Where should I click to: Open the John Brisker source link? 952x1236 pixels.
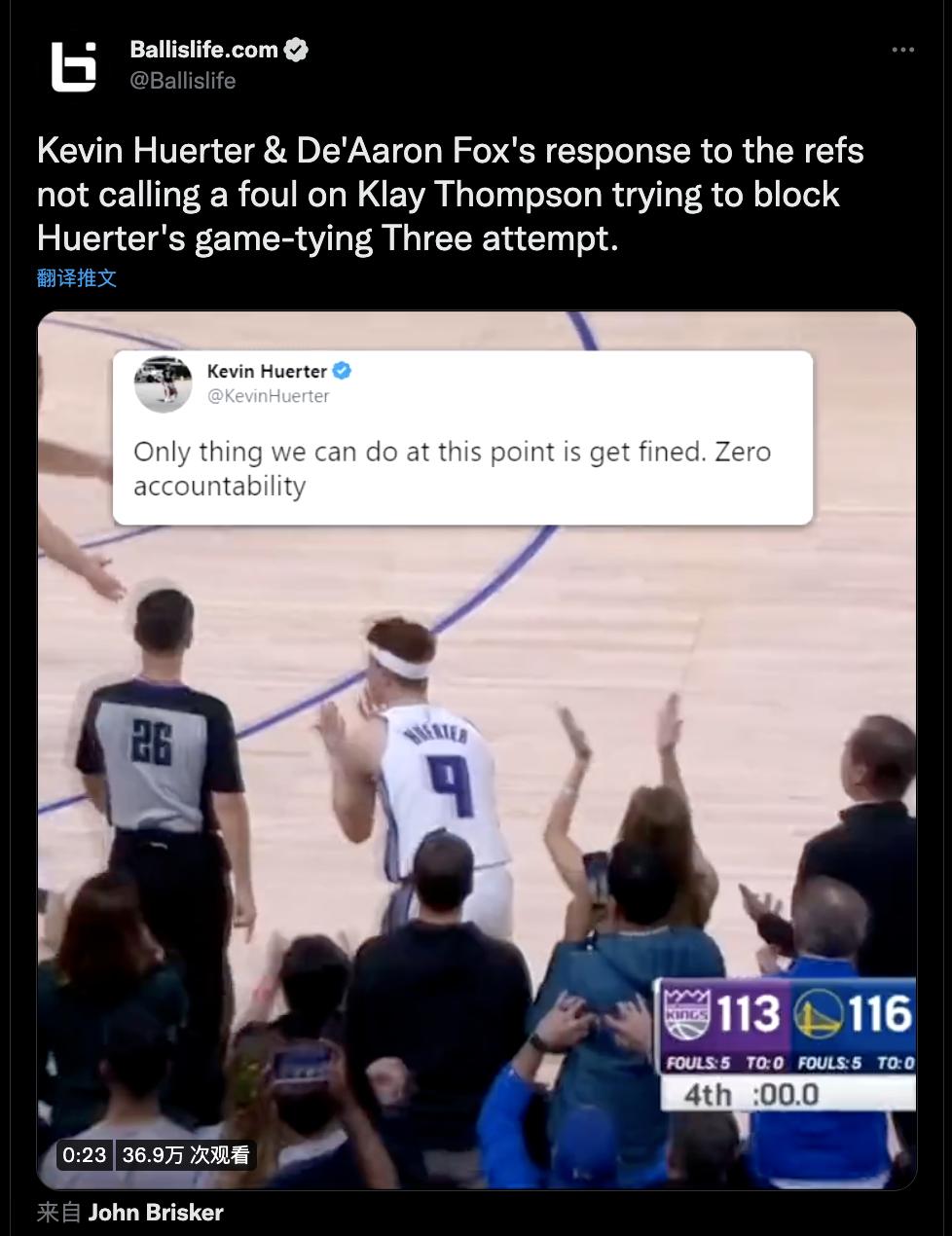pyautogui.click(x=156, y=1213)
